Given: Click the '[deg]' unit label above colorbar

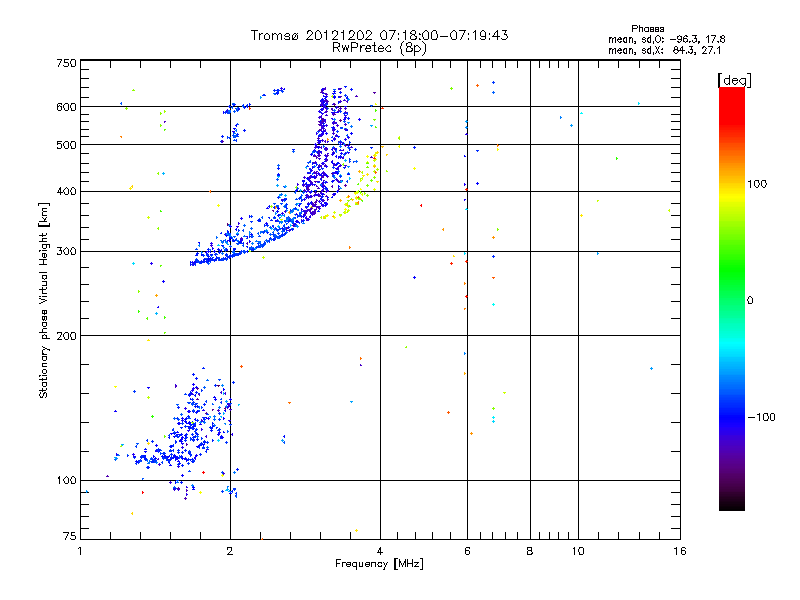Looking at the screenshot, I should click(x=734, y=80).
